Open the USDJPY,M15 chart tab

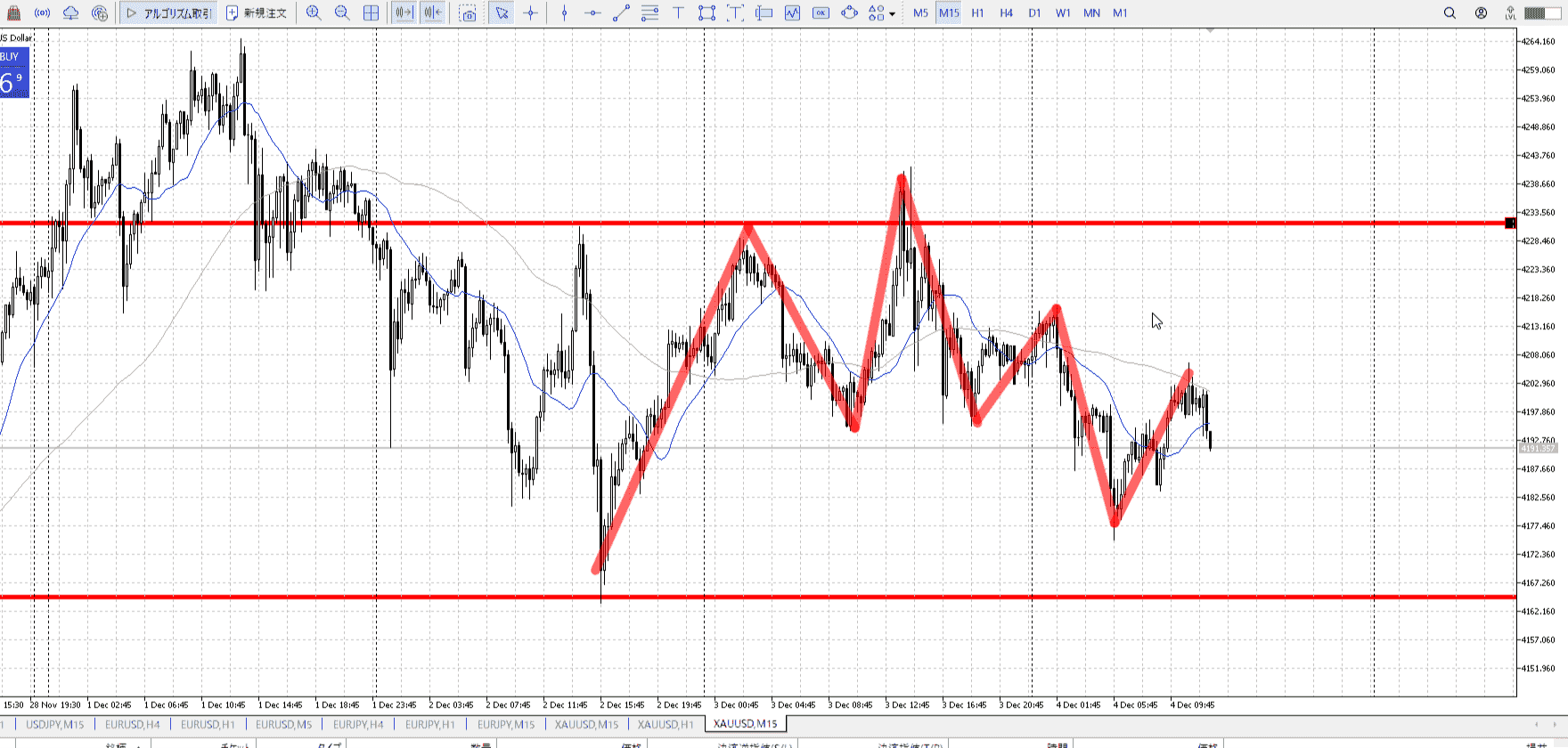pos(54,724)
